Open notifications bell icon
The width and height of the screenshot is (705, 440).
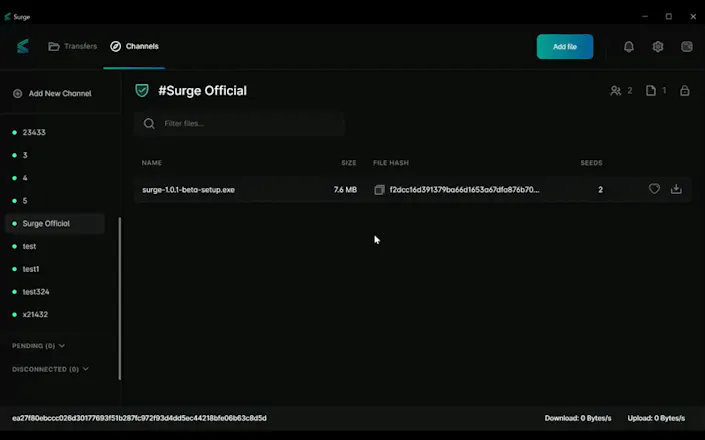pyautogui.click(x=629, y=47)
